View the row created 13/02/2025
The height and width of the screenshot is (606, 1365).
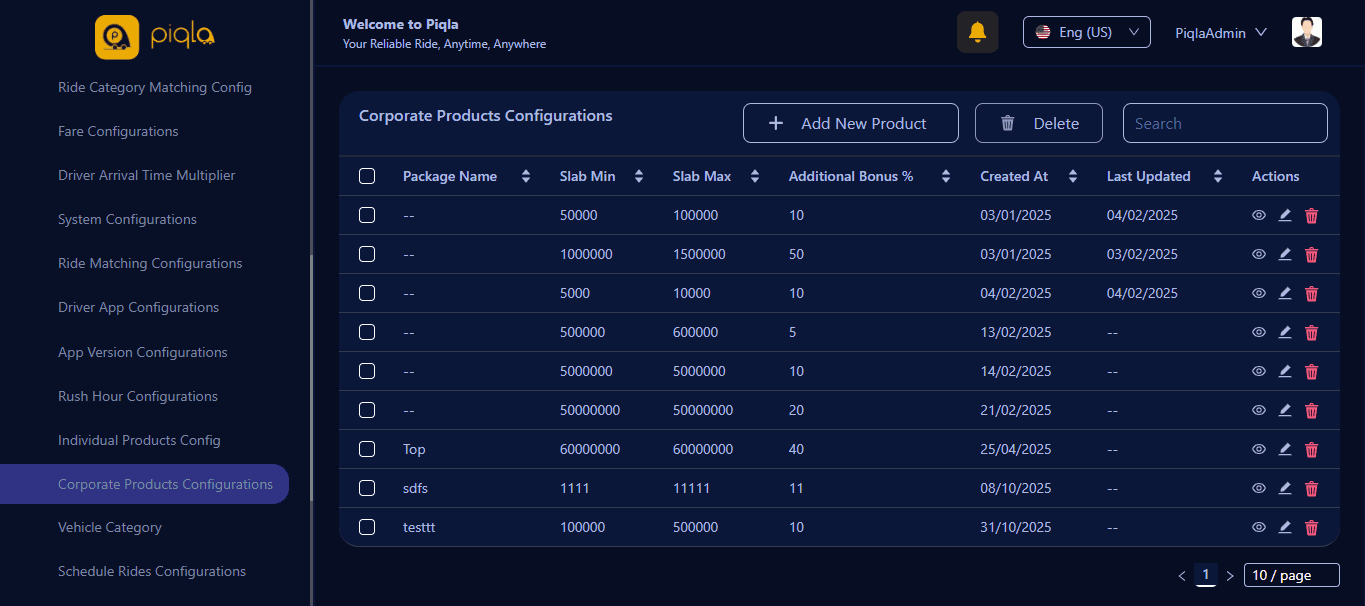[x=1259, y=332]
